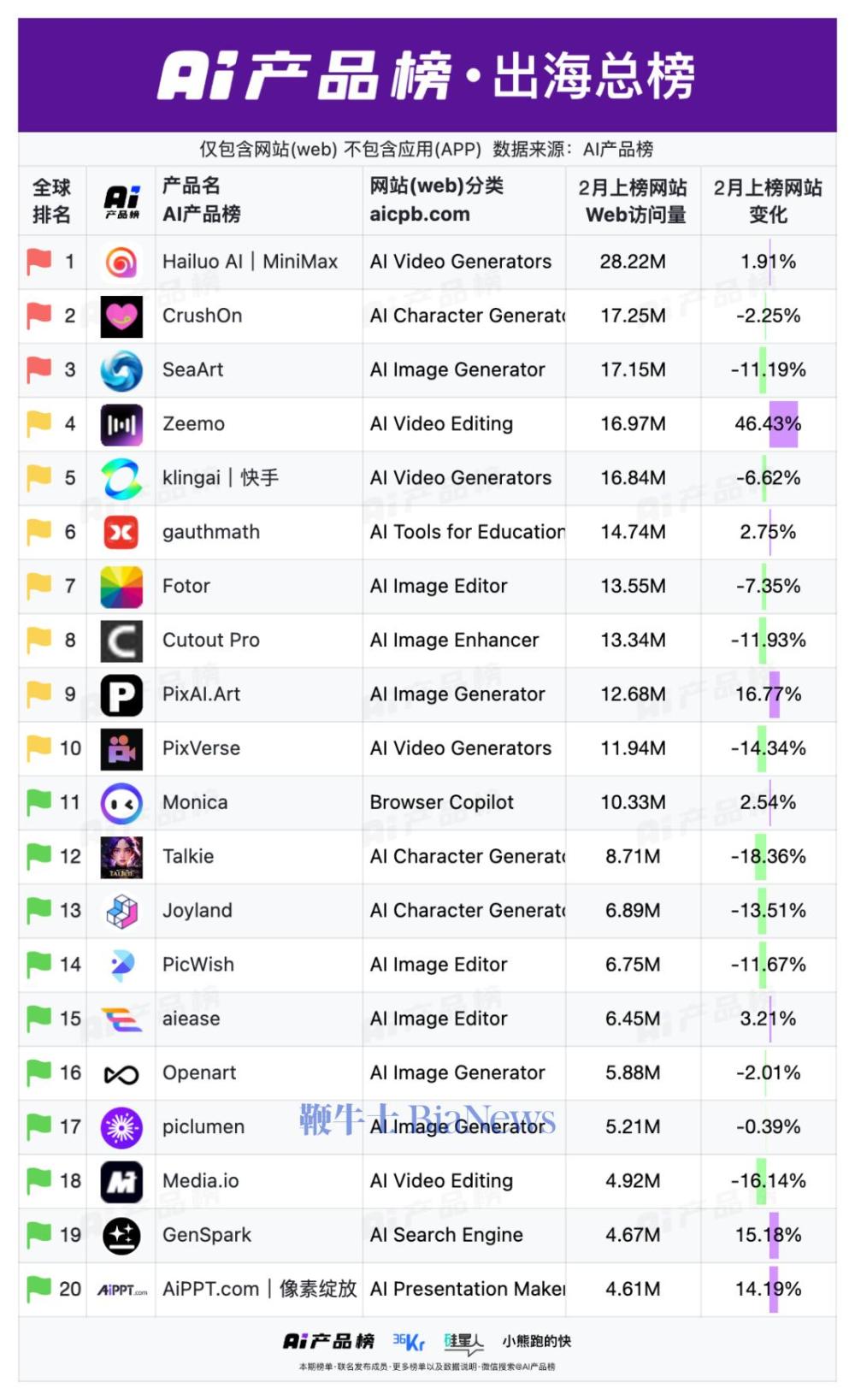855x1400 pixels.
Task: Click the aicpb.com column header
Action: tap(420, 214)
